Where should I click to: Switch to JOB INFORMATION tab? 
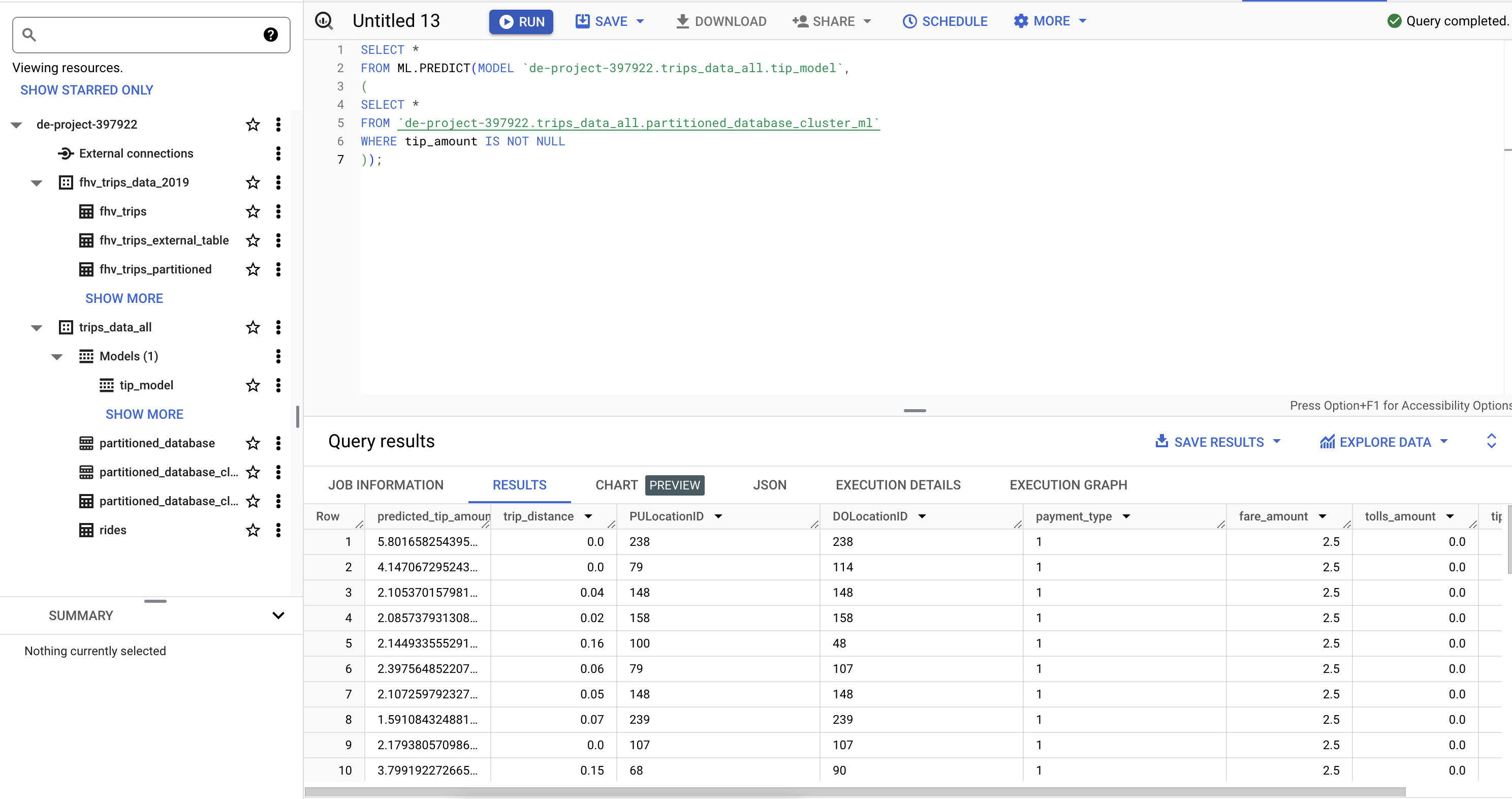pos(386,485)
